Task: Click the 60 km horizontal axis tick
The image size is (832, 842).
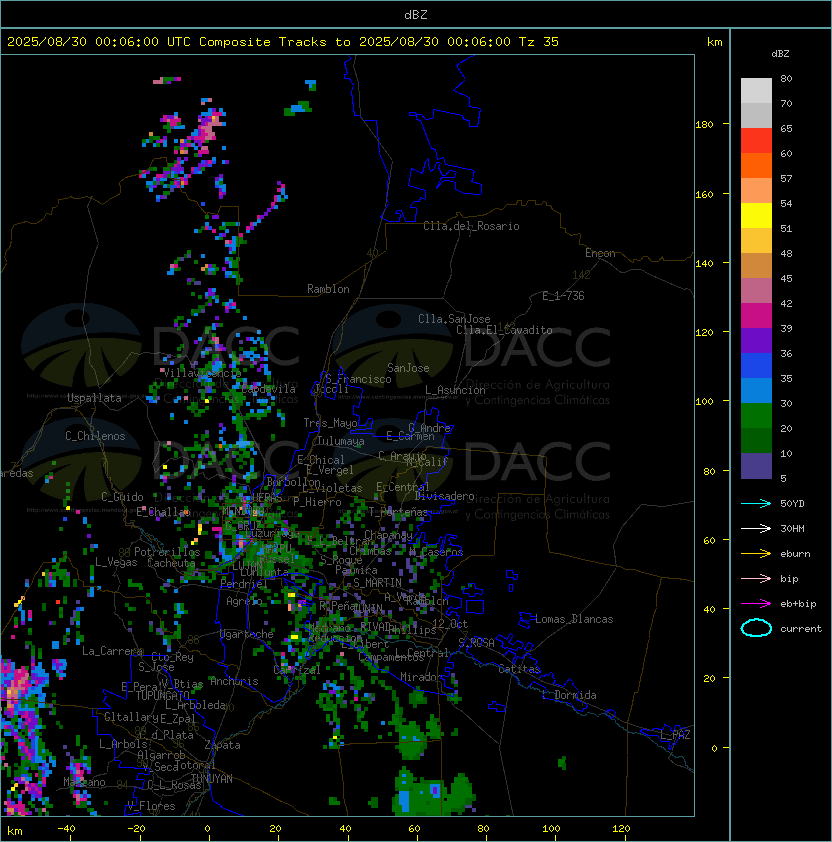Action: [x=414, y=829]
